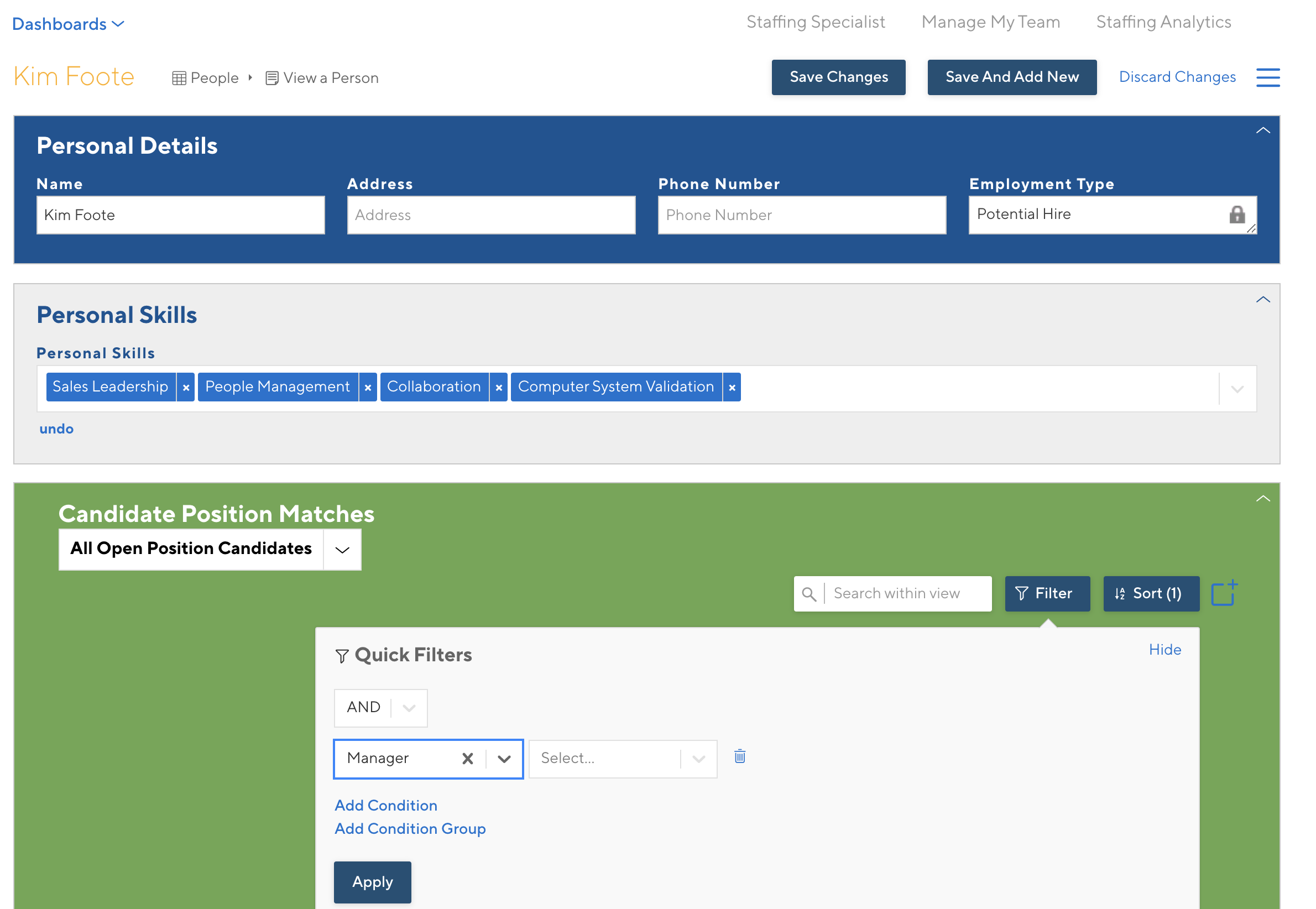Click the lock icon in Employment Type
The image size is (1316, 909).
[x=1237, y=214]
